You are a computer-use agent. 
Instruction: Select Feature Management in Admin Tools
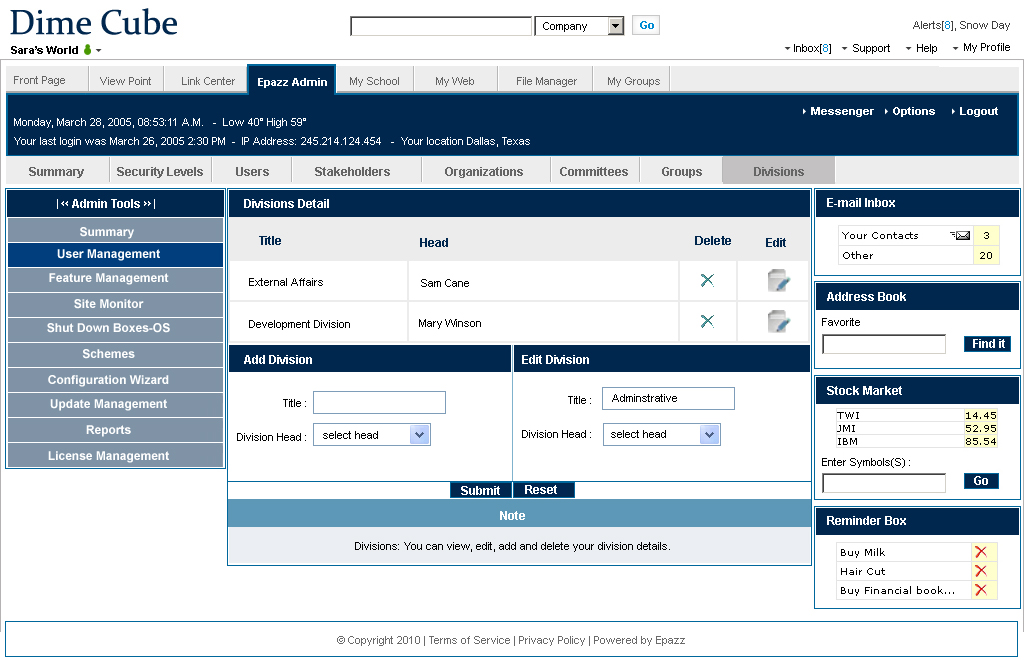pyautogui.click(x=108, y=278)
